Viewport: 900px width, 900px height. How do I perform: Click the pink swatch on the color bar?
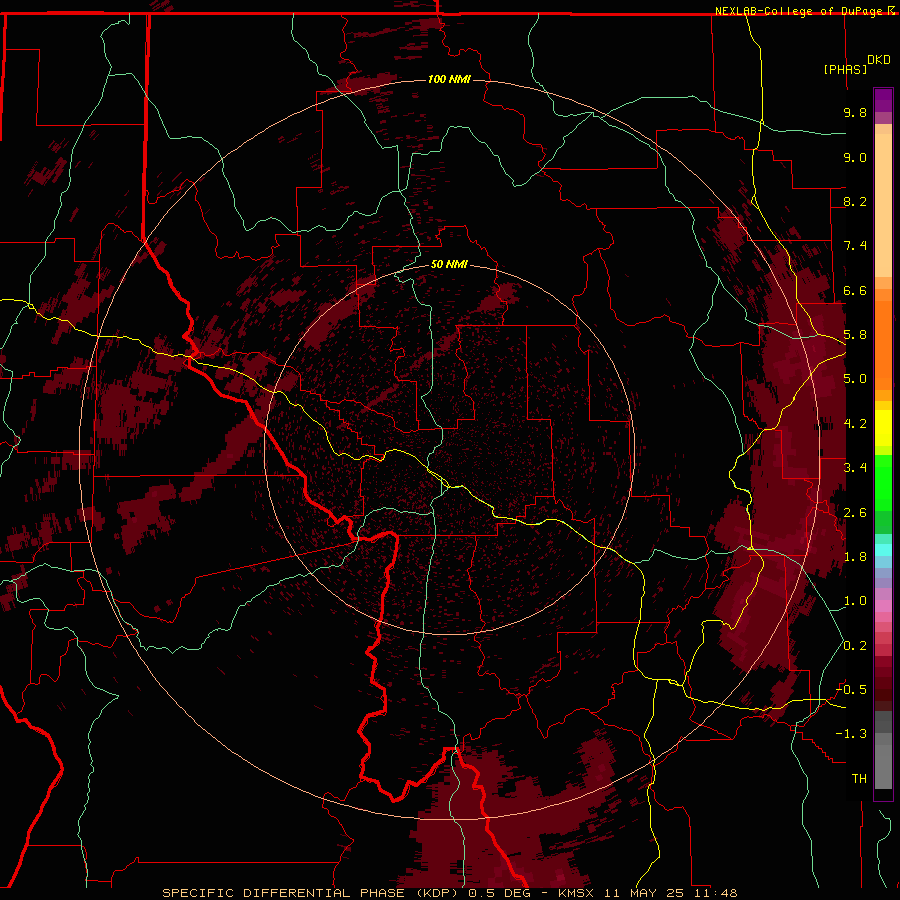[x=883, y=606]
